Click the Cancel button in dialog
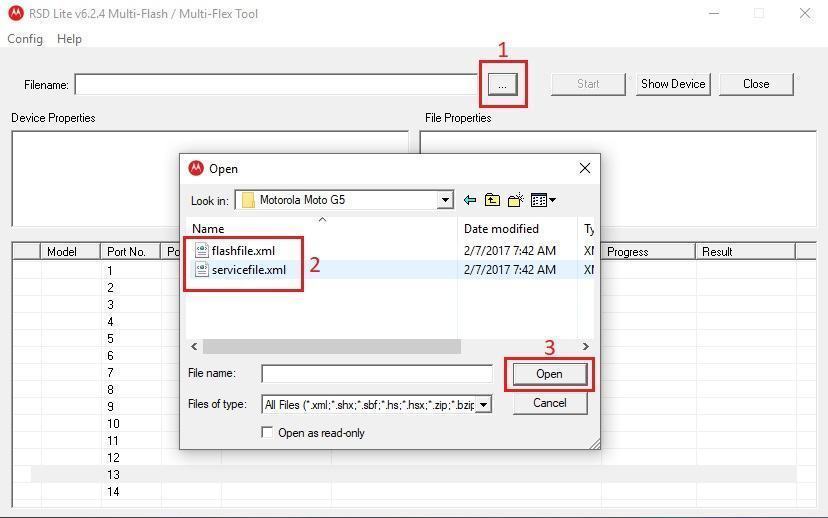The height and width of the screenshot is (518, 828). (x=549, y=403)
